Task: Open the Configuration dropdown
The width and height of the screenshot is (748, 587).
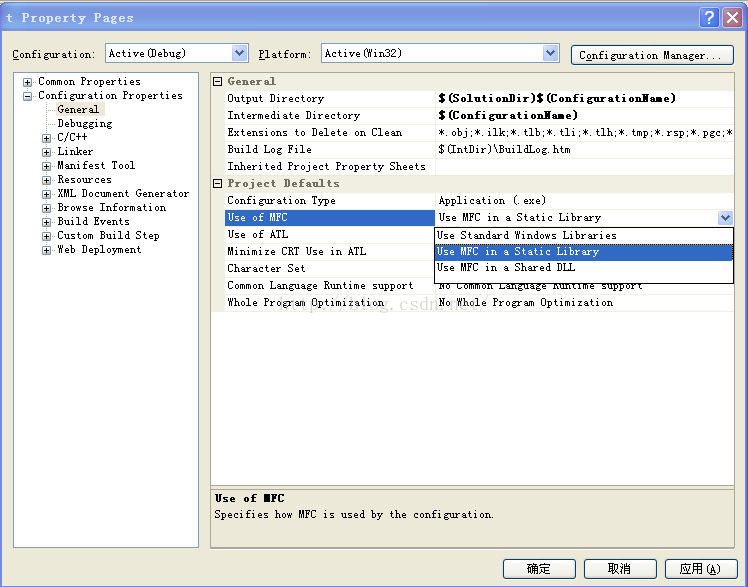Action: (x=239, y=53)
